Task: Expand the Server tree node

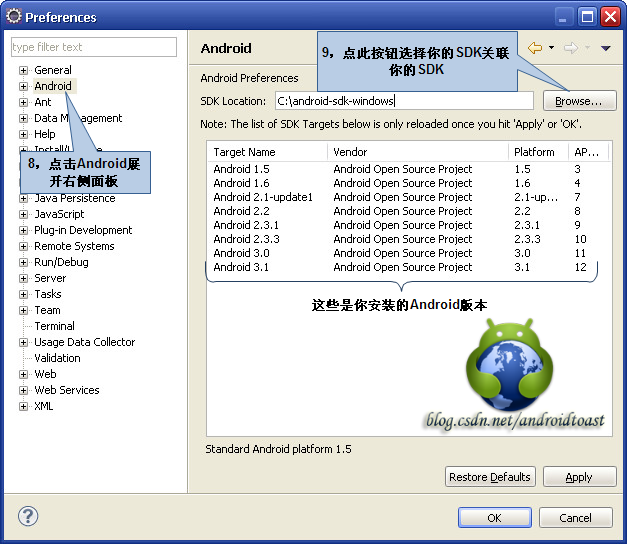Action: click(x=23, y=278)
